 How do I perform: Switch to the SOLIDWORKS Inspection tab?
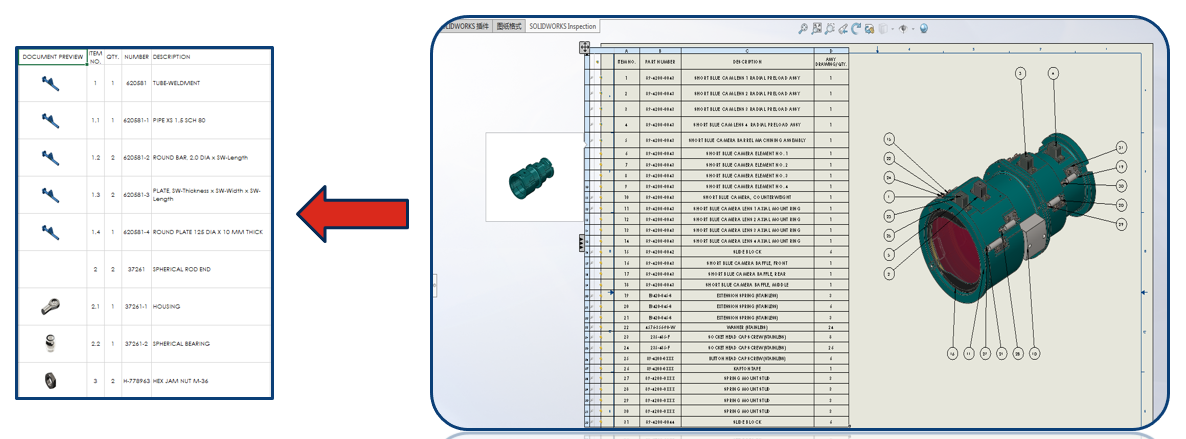561,25
